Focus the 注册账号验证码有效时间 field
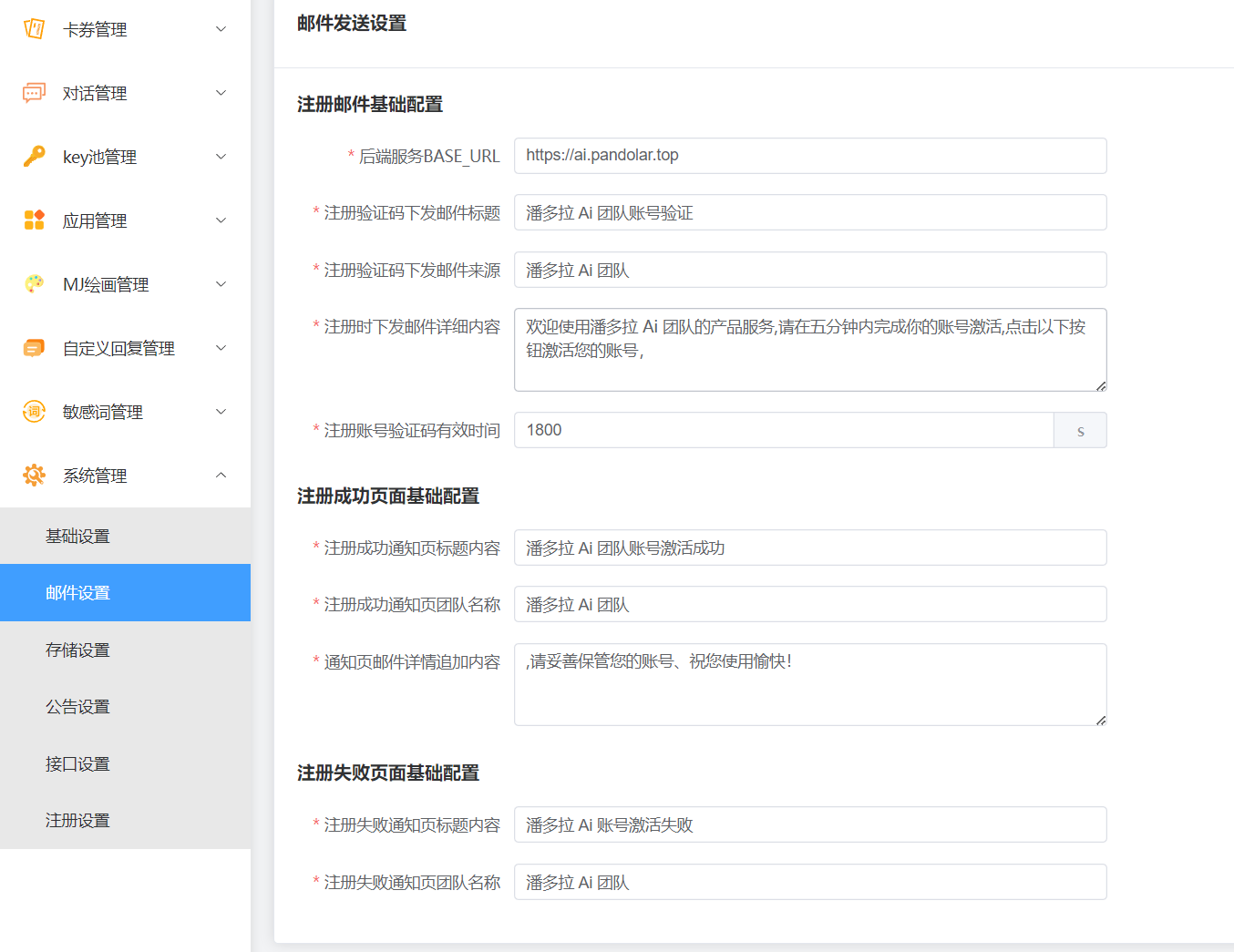Image resolution: width=1234 pixels, height=952 pixels. 784,430
